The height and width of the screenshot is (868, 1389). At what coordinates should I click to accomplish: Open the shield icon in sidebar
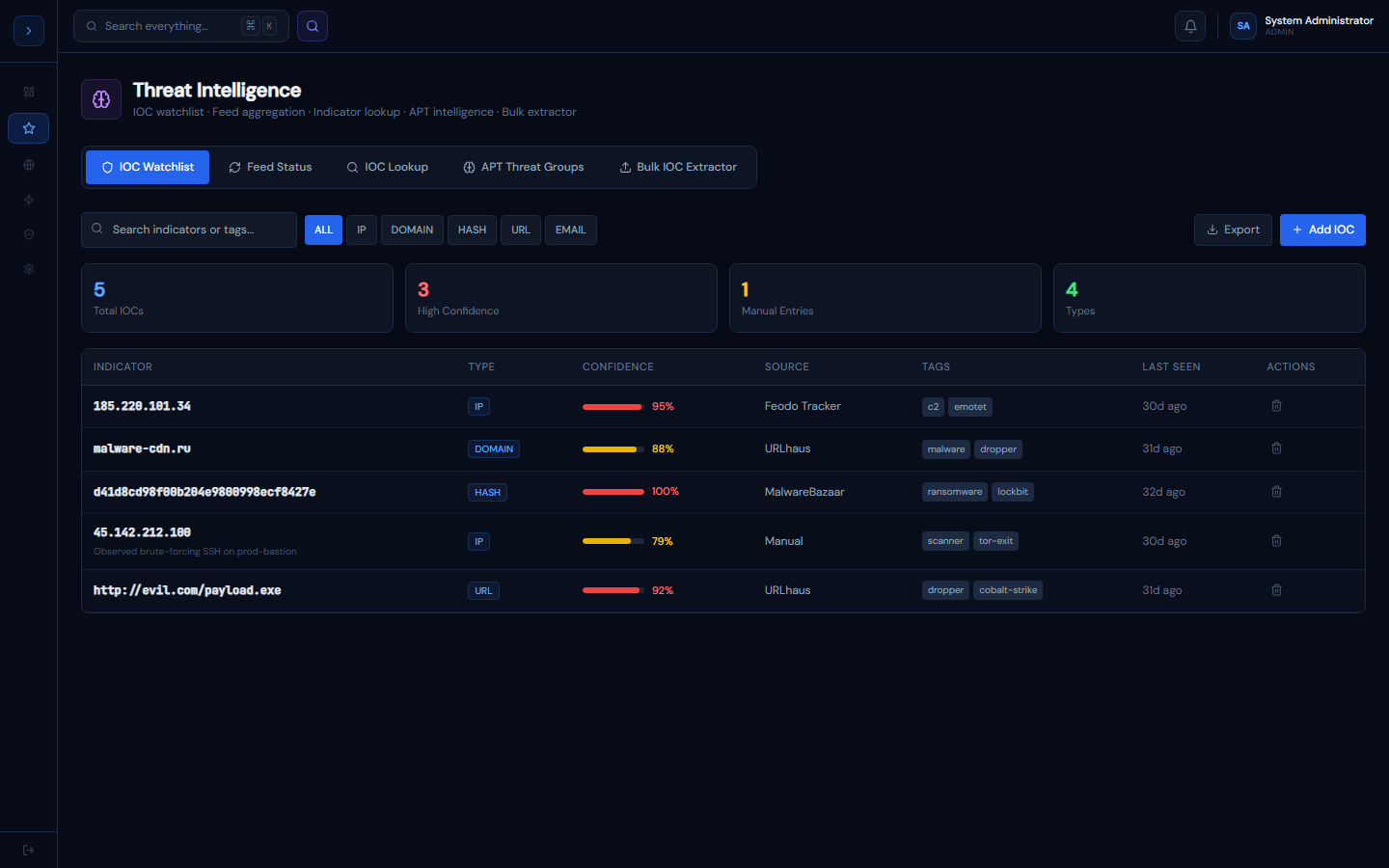[29, 234]
